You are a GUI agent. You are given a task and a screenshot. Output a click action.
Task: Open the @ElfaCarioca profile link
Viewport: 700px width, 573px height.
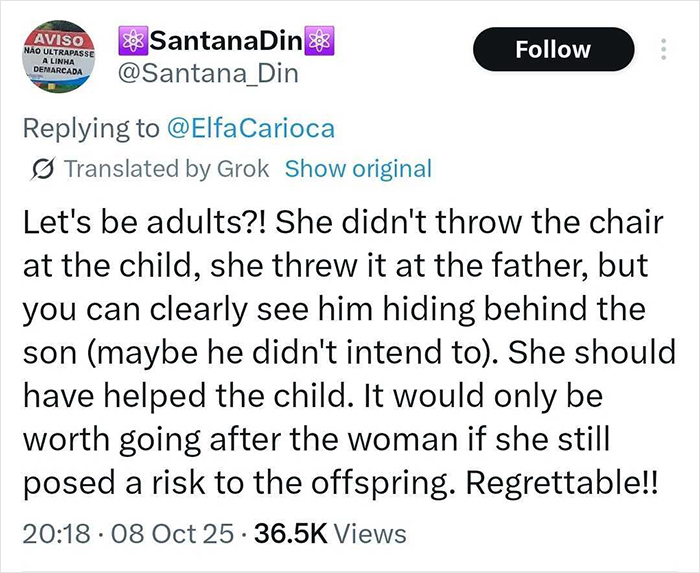click(248, 128)
